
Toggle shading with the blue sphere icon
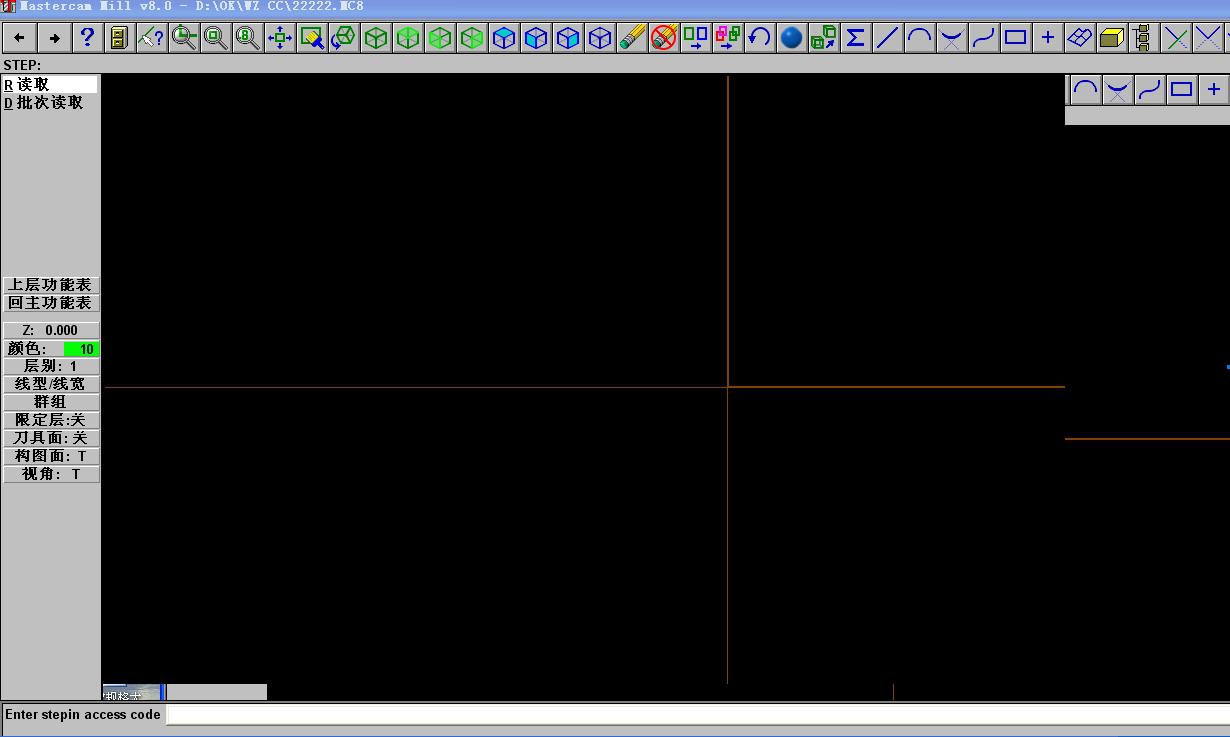(x=792, y=38)
